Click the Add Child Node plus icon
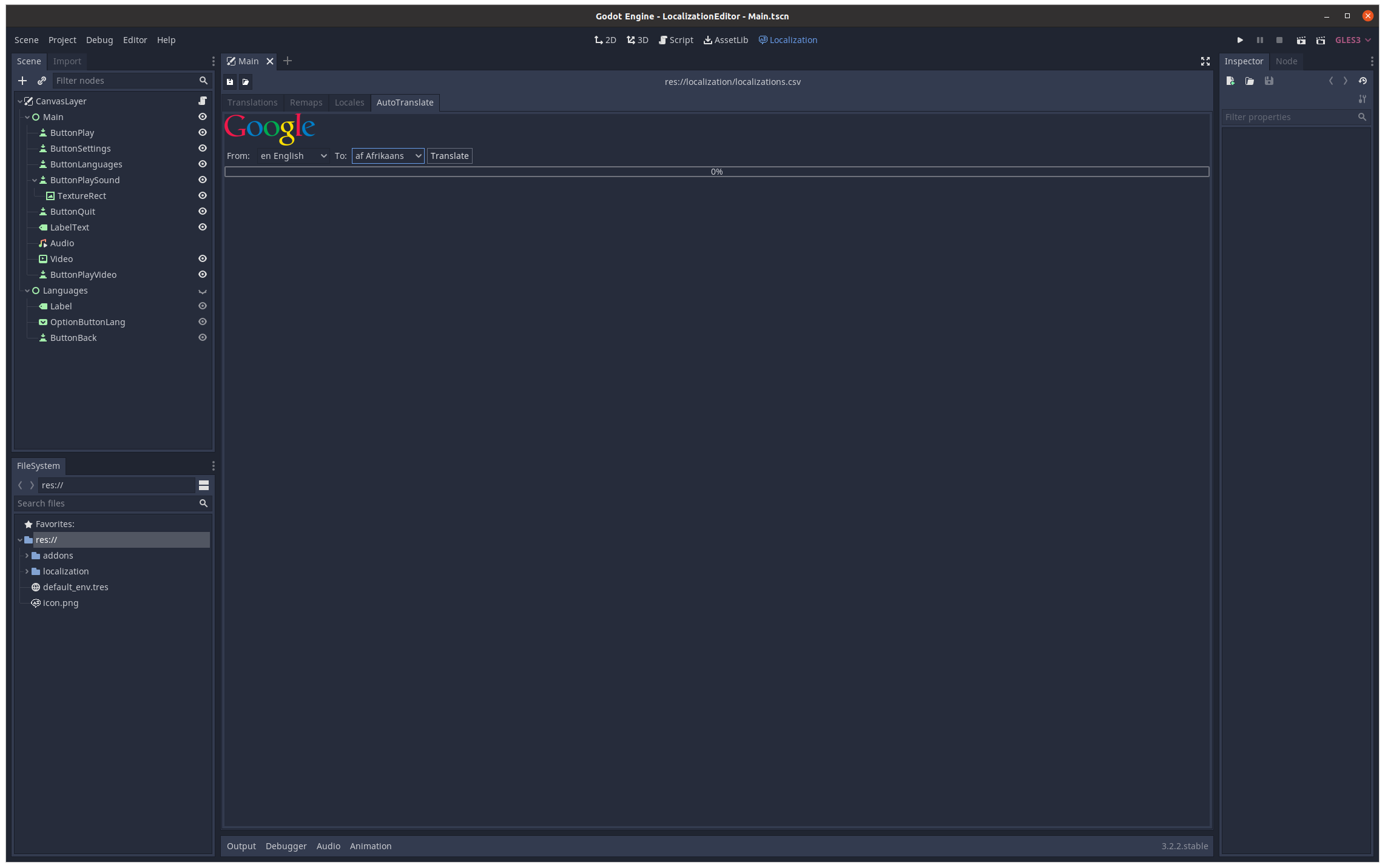Image resolution: width=1385 pixels, height=868 pixels. click(x=22, y=81)
